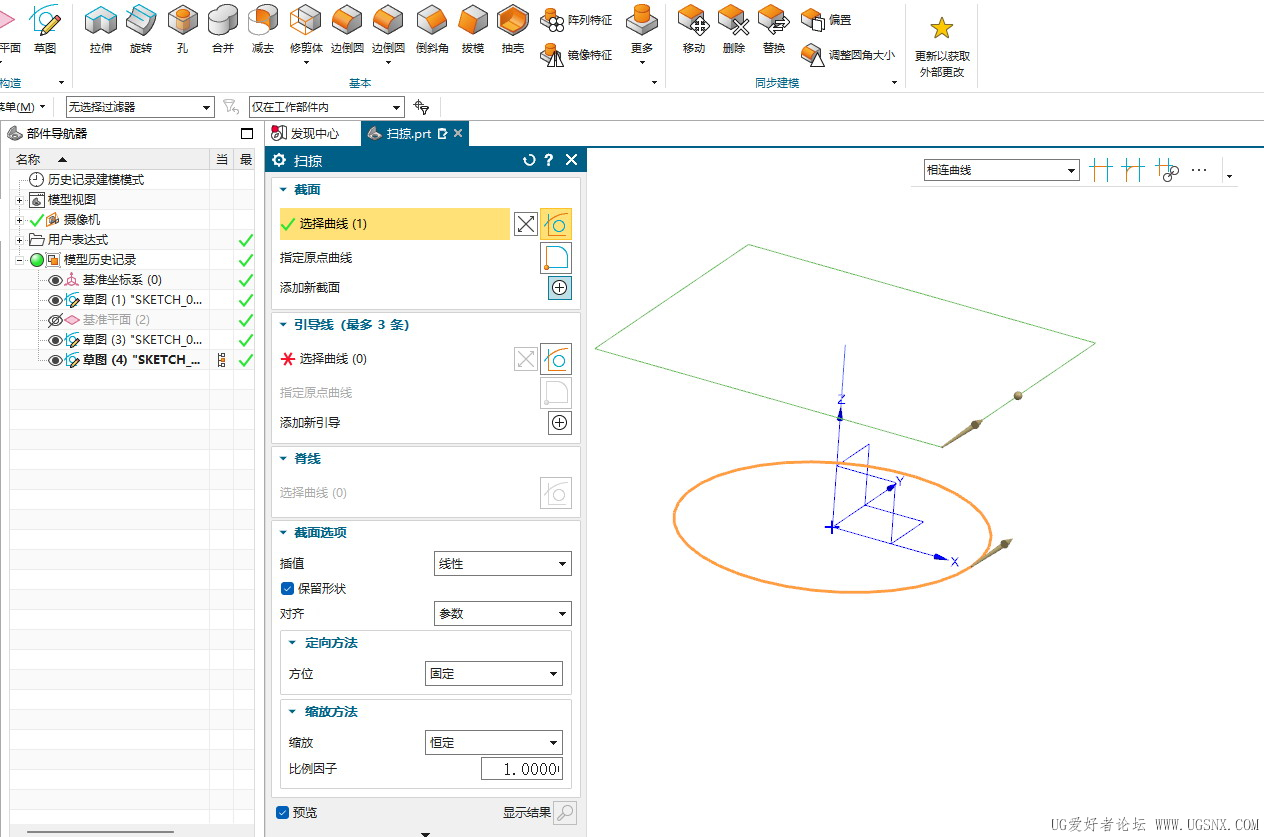Toggle visibility of 草图 (3) SKETCH_0

tap(55, 340)
